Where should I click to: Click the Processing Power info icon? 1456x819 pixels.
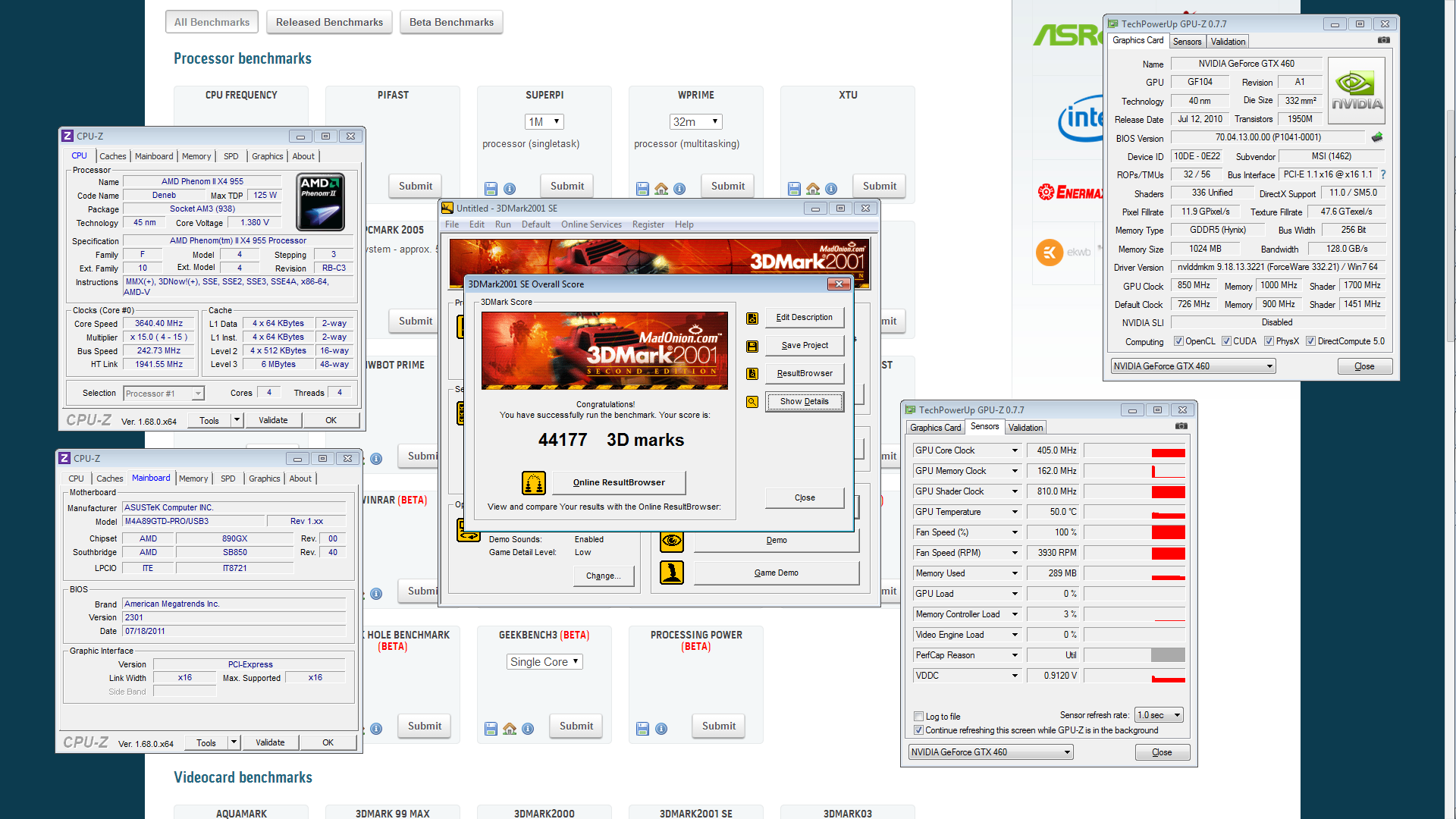coord(661,729)
